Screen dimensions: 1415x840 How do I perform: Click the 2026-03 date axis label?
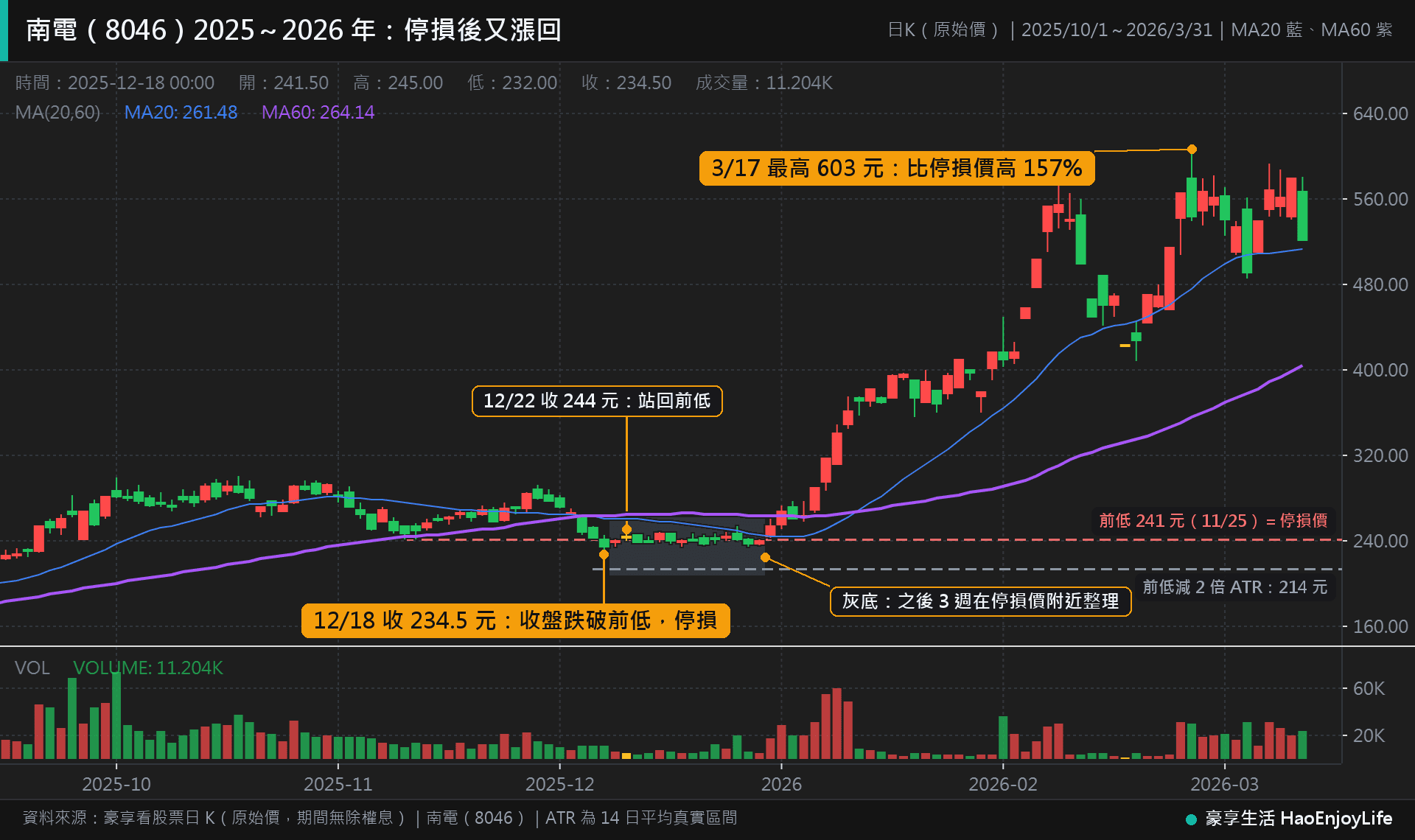pos(1225,784)
